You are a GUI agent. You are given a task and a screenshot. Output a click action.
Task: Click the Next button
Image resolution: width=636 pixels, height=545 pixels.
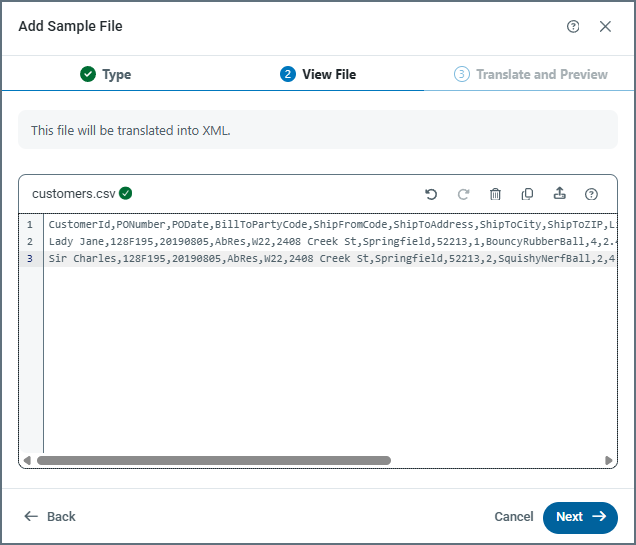[x=580, y=516]
